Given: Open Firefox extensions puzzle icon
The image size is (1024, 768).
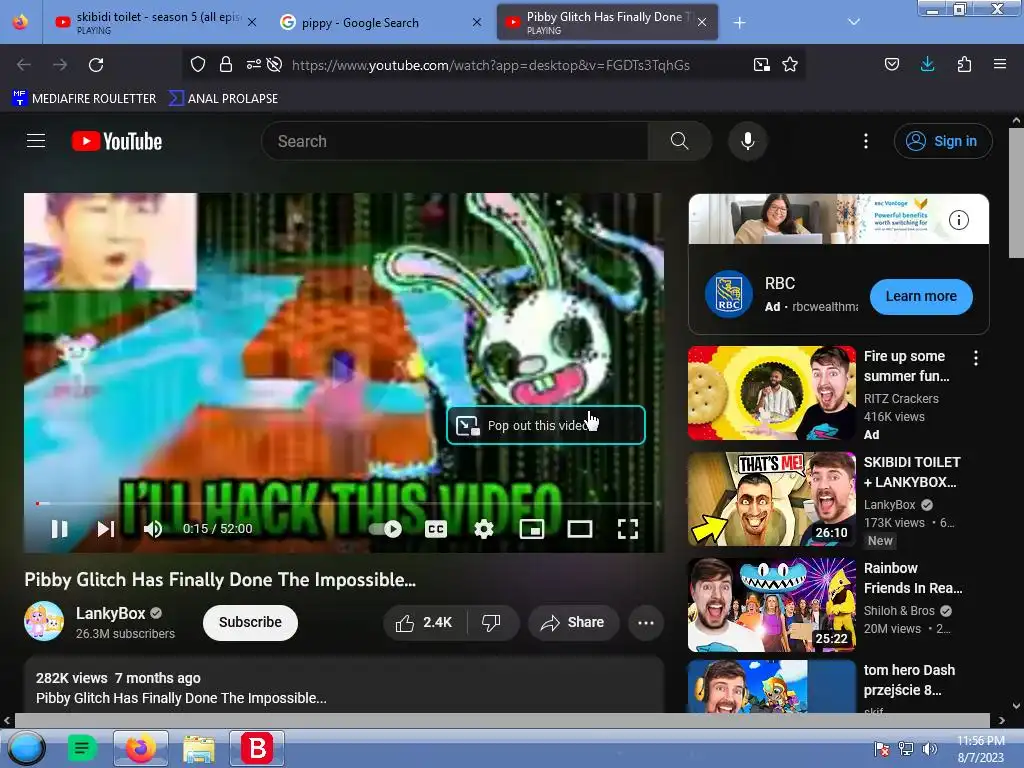Looking at the screenshot, I should tap(964, 64).
